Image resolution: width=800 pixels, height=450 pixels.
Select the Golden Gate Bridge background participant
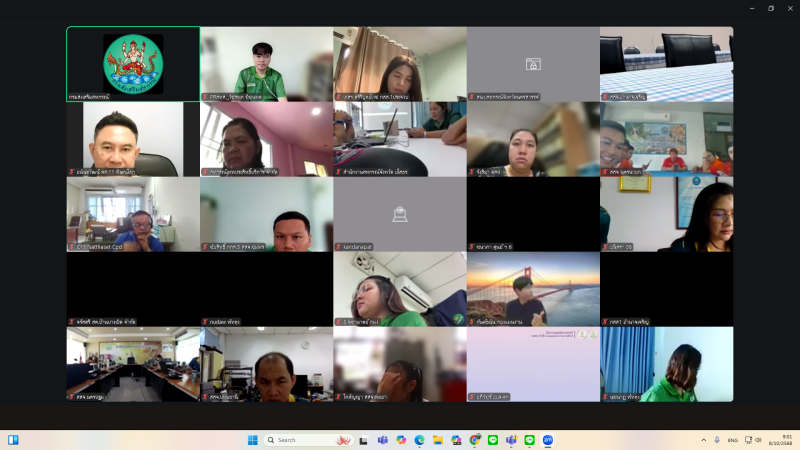(533, 289)
